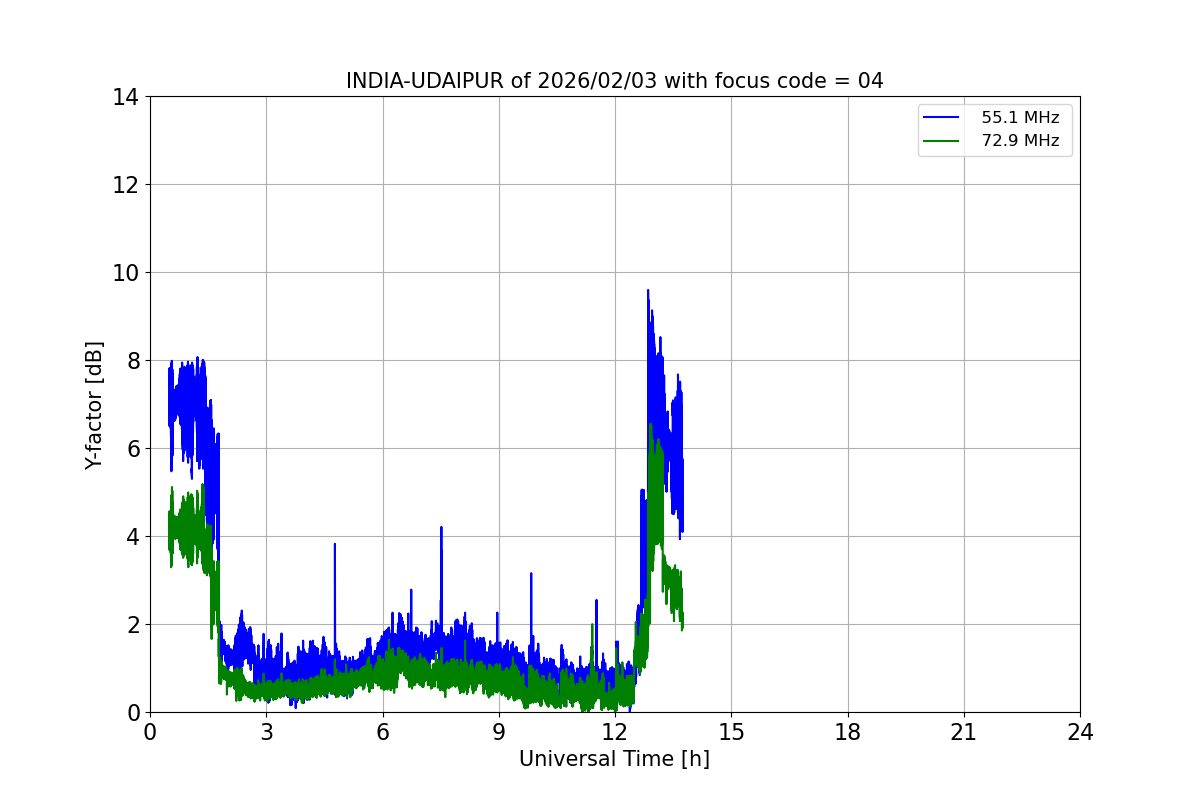Click the x-axis tick label '21'
Image resolution: width=1200 pixels, height=800 pixels.
[x=964, y=732]
